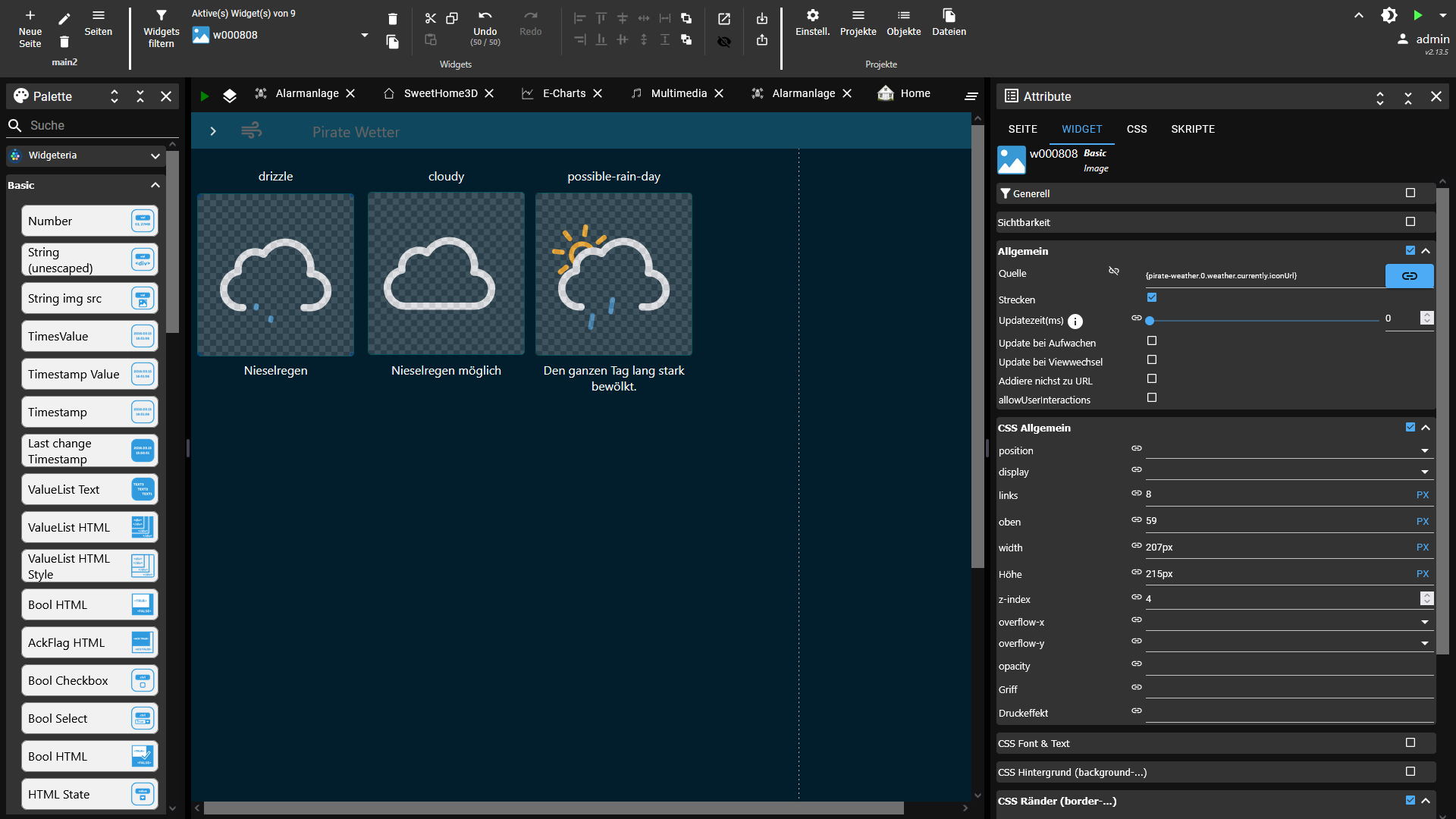Viewport: 1456px width, 819px height.
Task: Click the delete widget trash icon
Action: click(392, 19)
